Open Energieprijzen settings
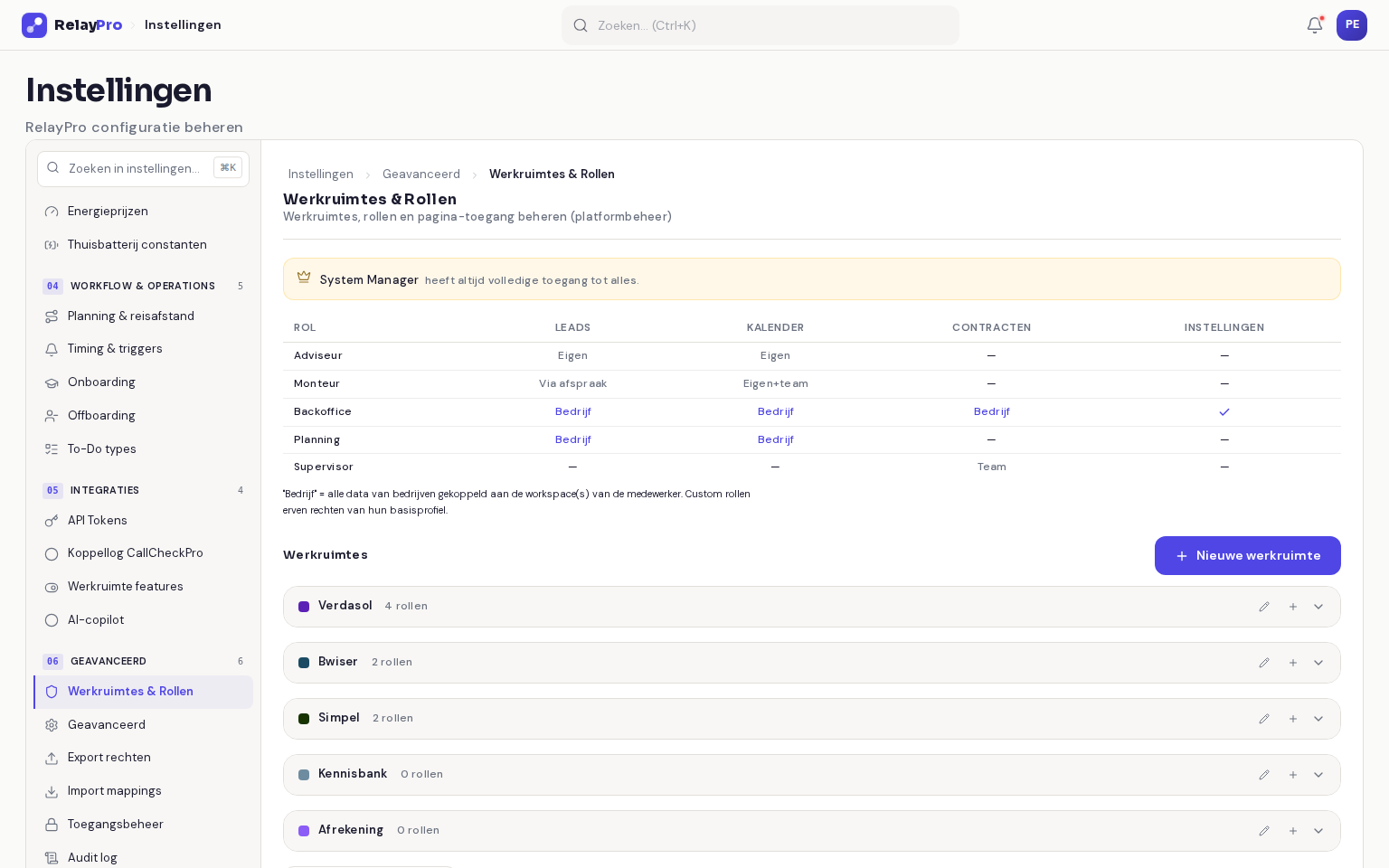Screen dimensions: 1389x868 [x=143, y=212]
